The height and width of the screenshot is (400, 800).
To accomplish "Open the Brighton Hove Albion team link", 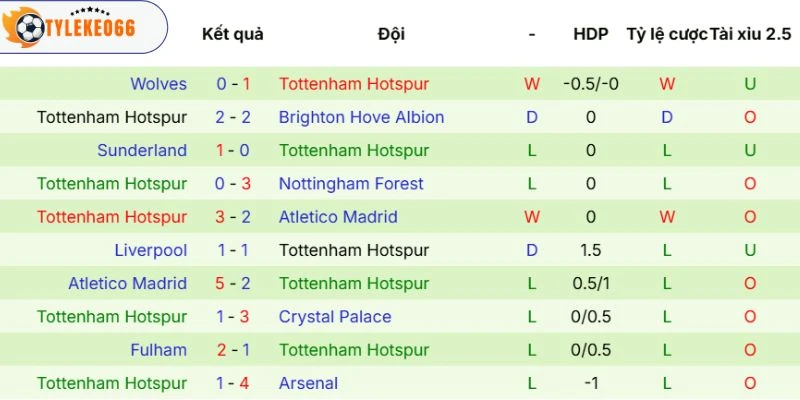I will pyautogui.click(x=361, y=117).
